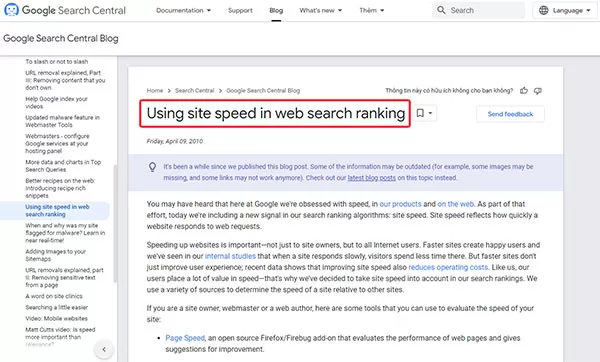Viewport: 600px width, 362px height.
Task: Open 'Better recipes on the web' post
Action: [x=60, y=188]
